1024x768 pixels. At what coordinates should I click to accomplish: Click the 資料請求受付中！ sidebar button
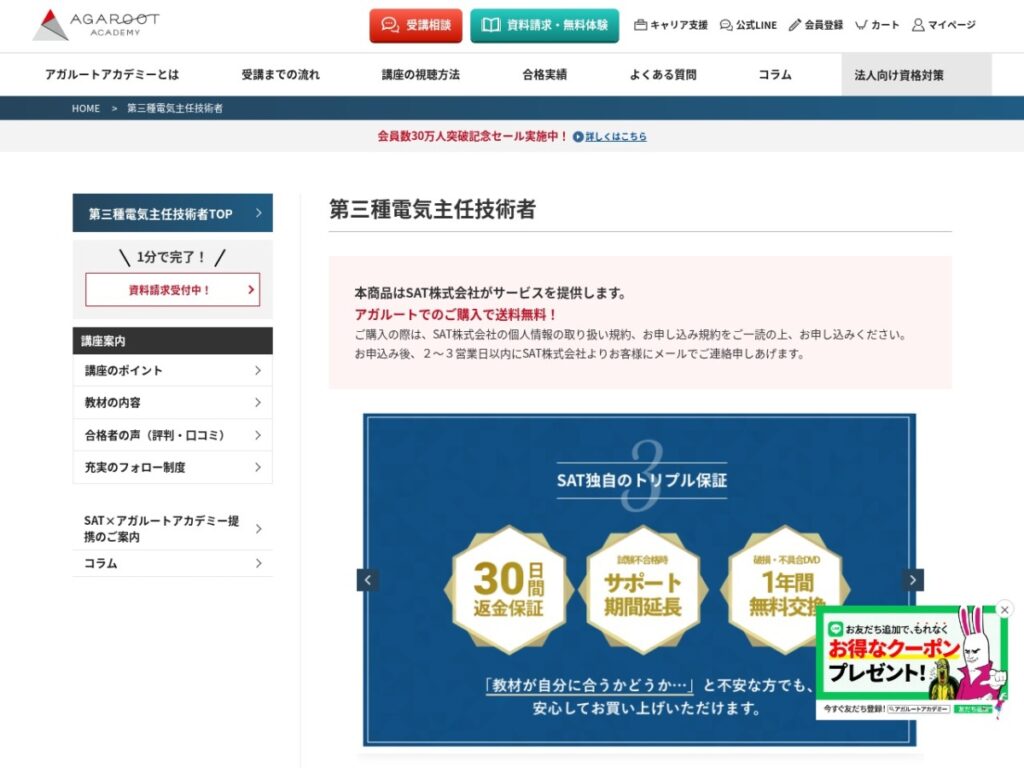click(x=172, y=289)
